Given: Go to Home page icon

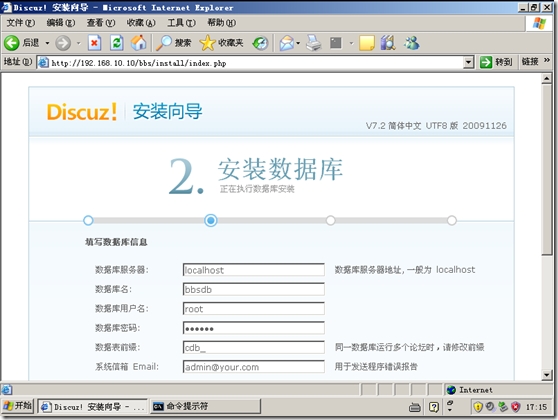Looking at the screenshot, I should (139, 43).
